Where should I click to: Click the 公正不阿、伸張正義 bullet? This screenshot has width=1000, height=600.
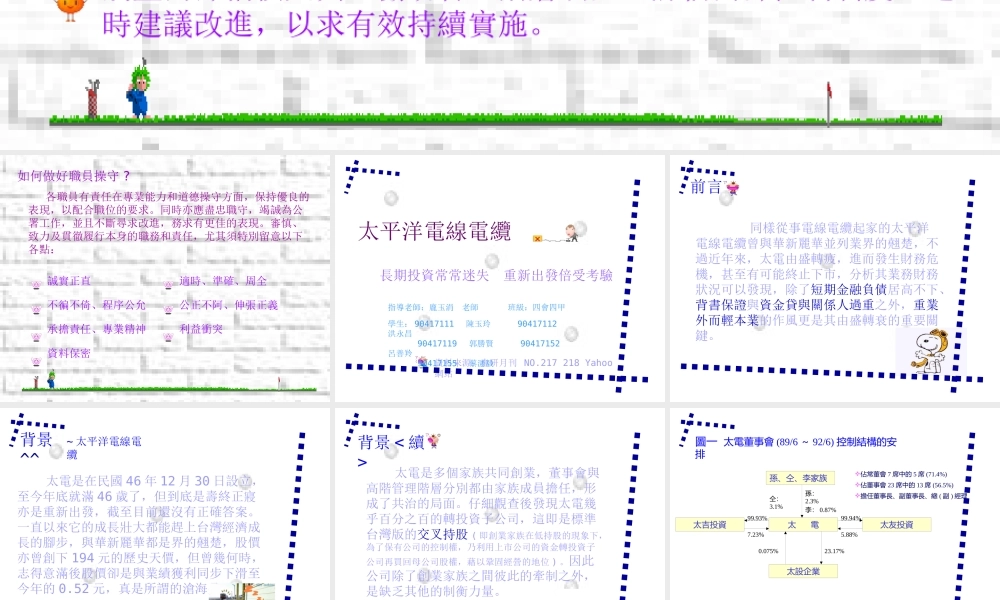[228, 305]
